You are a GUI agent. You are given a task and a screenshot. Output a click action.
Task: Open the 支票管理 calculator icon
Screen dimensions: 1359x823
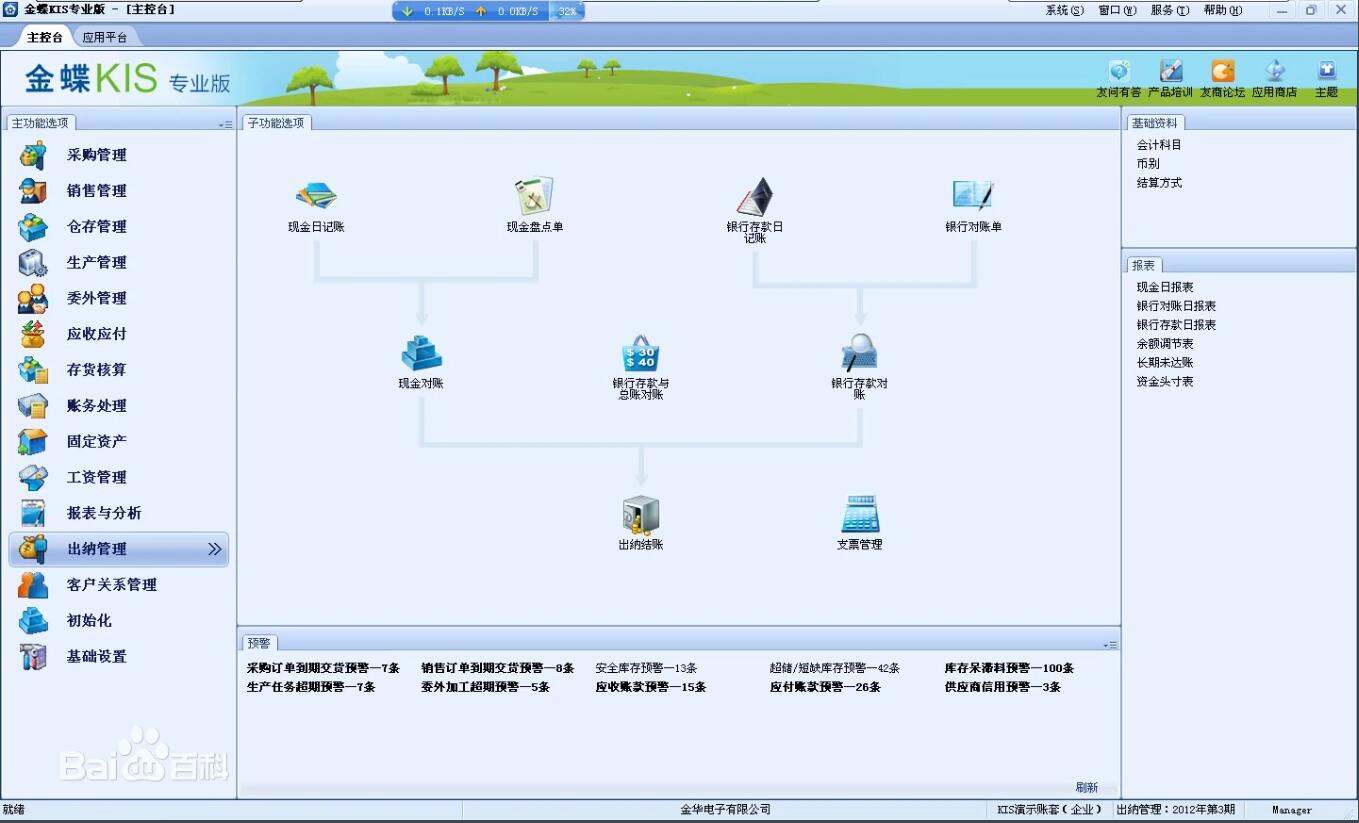[x=859, y=514]
